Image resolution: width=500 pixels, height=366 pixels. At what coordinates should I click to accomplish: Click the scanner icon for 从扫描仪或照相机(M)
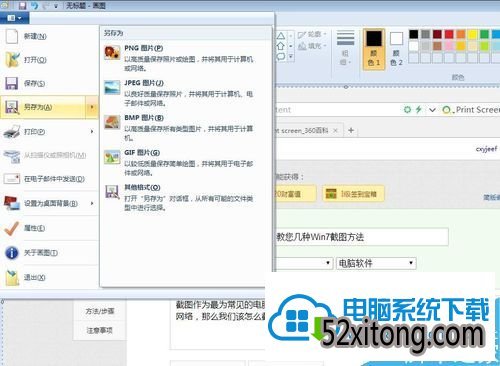click(12, 155)
